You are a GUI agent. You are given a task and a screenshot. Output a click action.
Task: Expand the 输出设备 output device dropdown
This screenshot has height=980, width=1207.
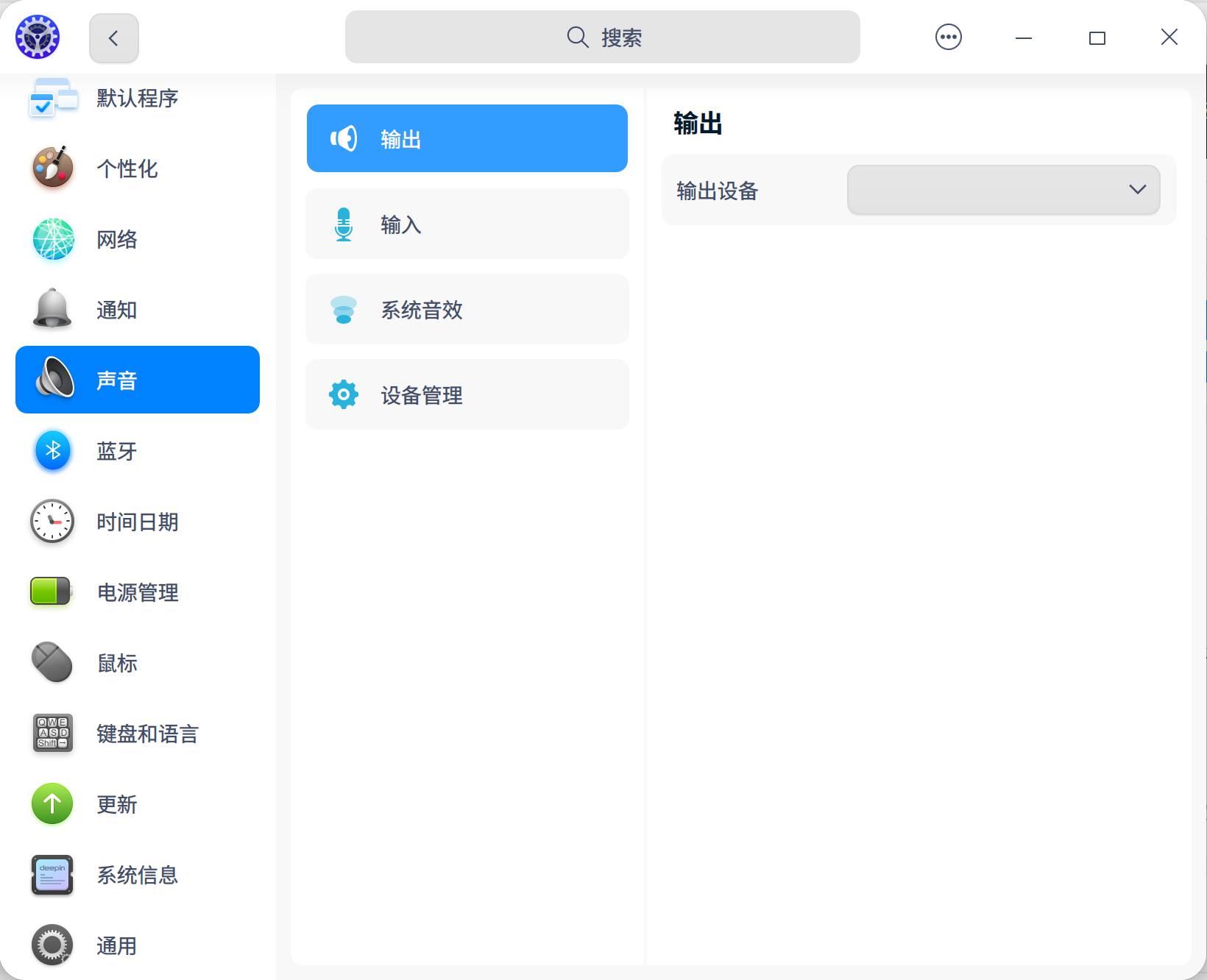(x=1002, y=190)
